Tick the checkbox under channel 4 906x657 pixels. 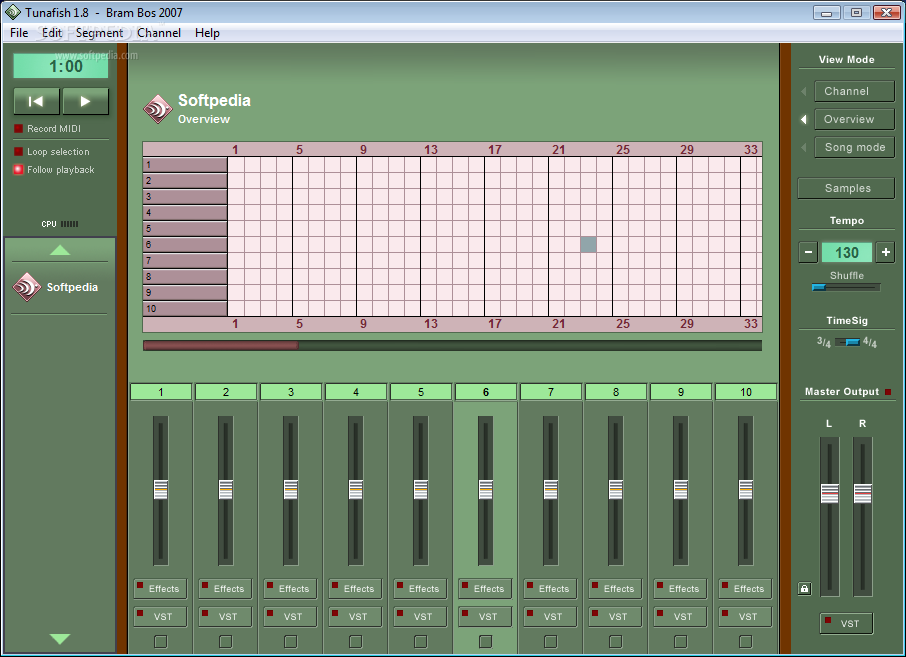click(356, 641)
